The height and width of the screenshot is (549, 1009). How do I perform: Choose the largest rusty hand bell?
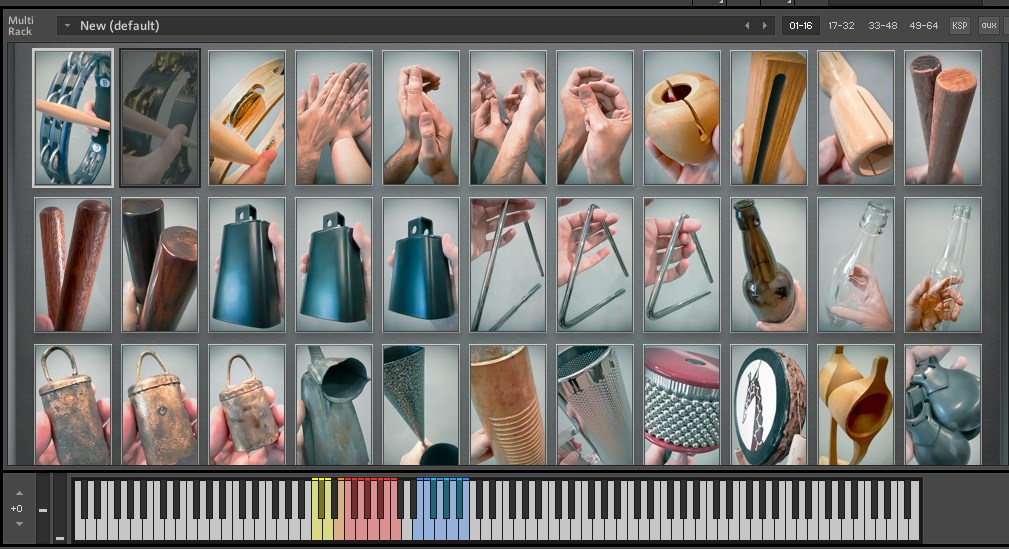73,405
